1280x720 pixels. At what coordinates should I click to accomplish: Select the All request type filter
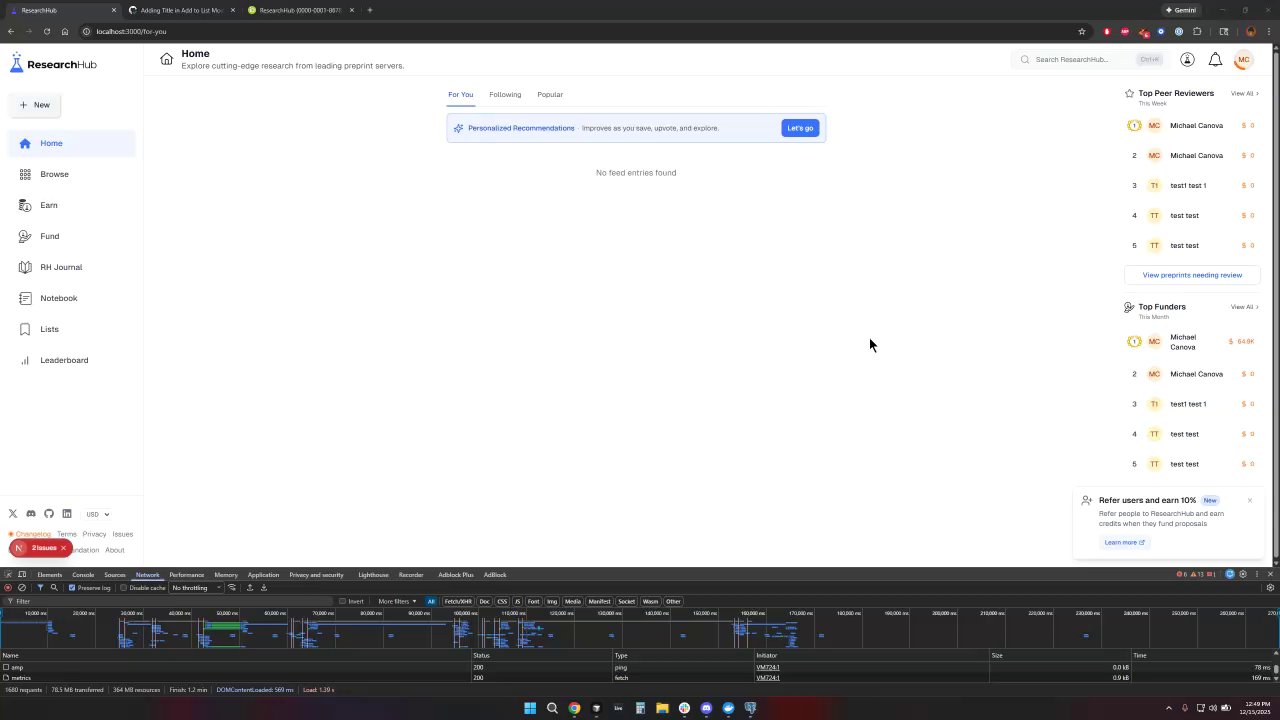click(431, 602)
